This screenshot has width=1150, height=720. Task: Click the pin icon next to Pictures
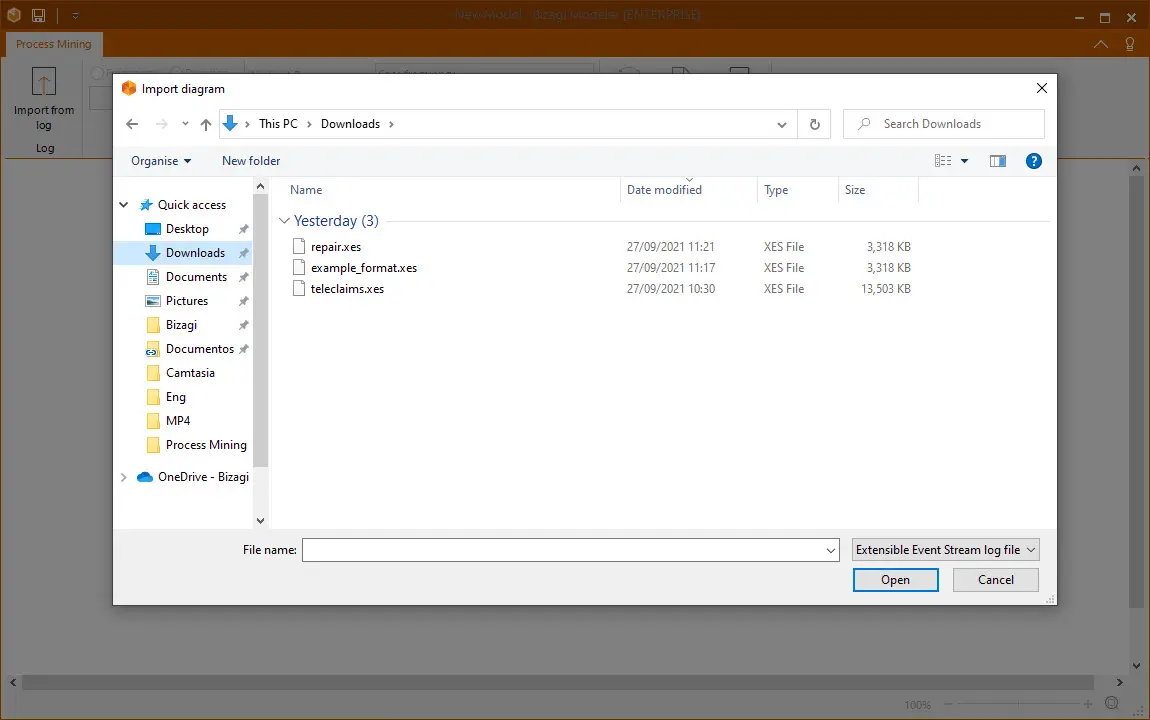(243, 301)
